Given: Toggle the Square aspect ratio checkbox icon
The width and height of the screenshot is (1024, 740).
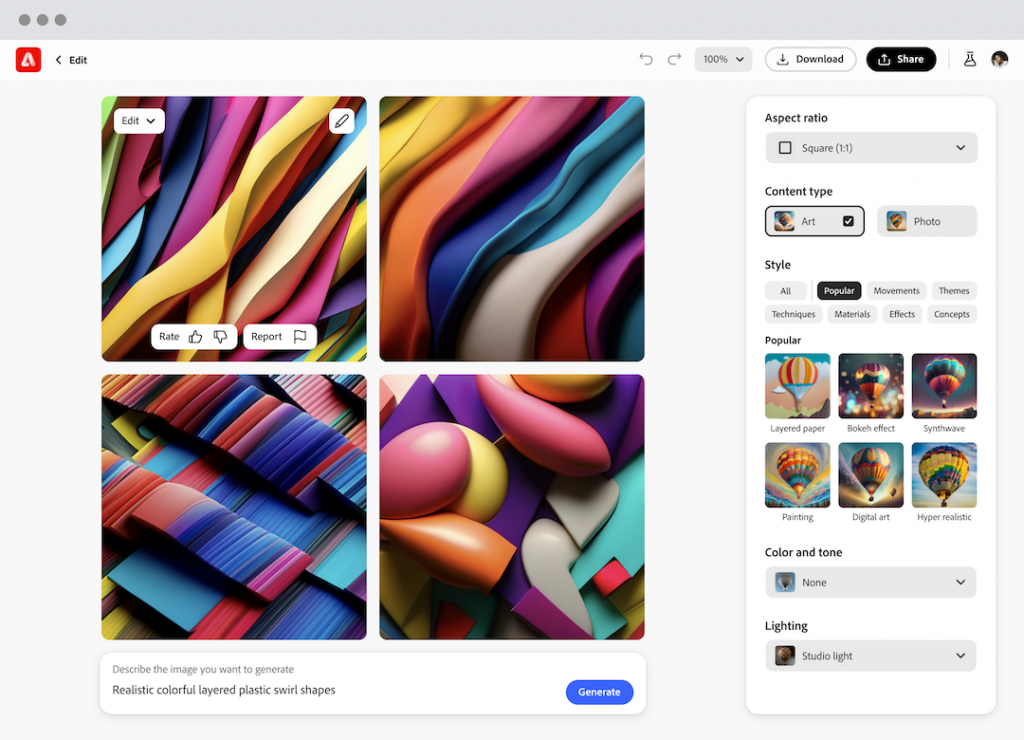Looking at the screenshot, I should pyautogui.click(x=785, y=148).
